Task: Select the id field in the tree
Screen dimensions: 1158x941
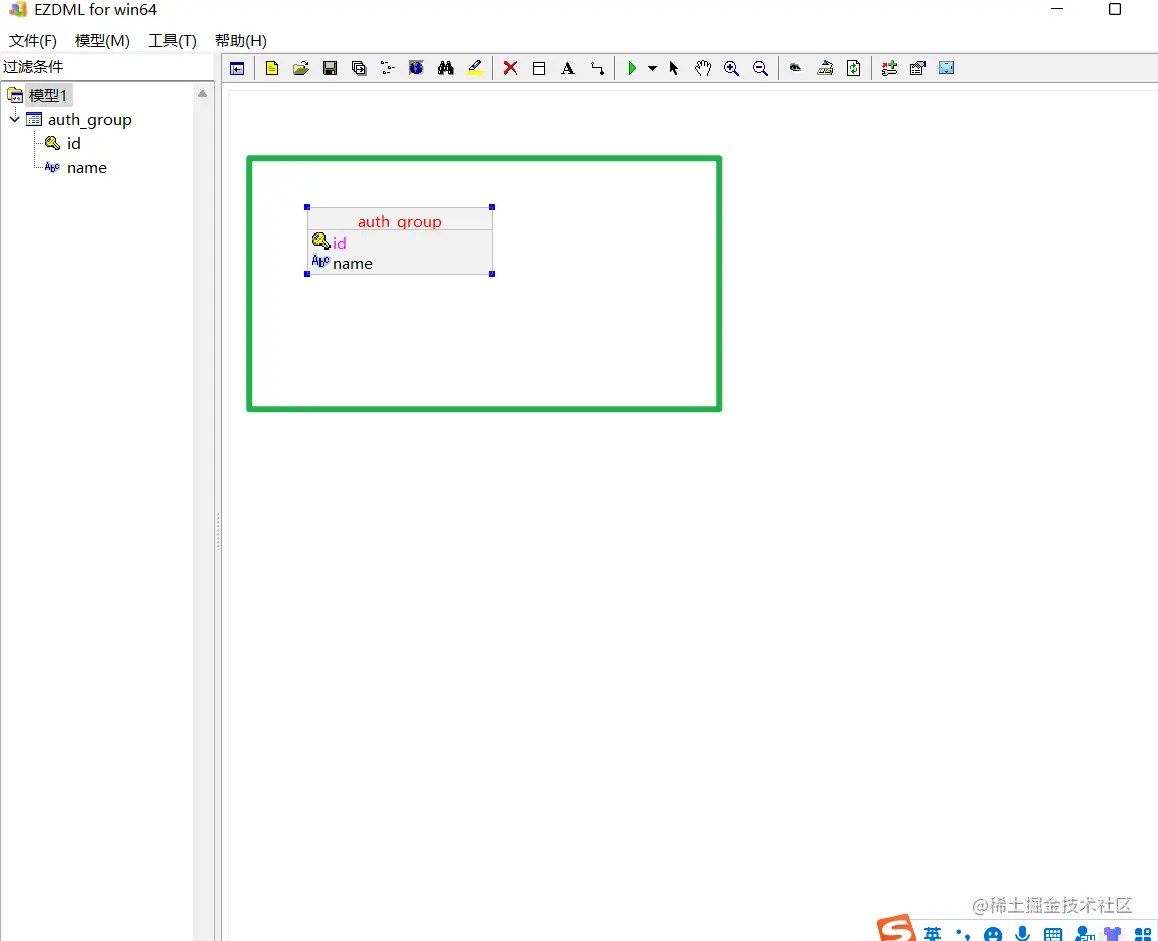Action: pyautogui.click(x=73, y=143)
